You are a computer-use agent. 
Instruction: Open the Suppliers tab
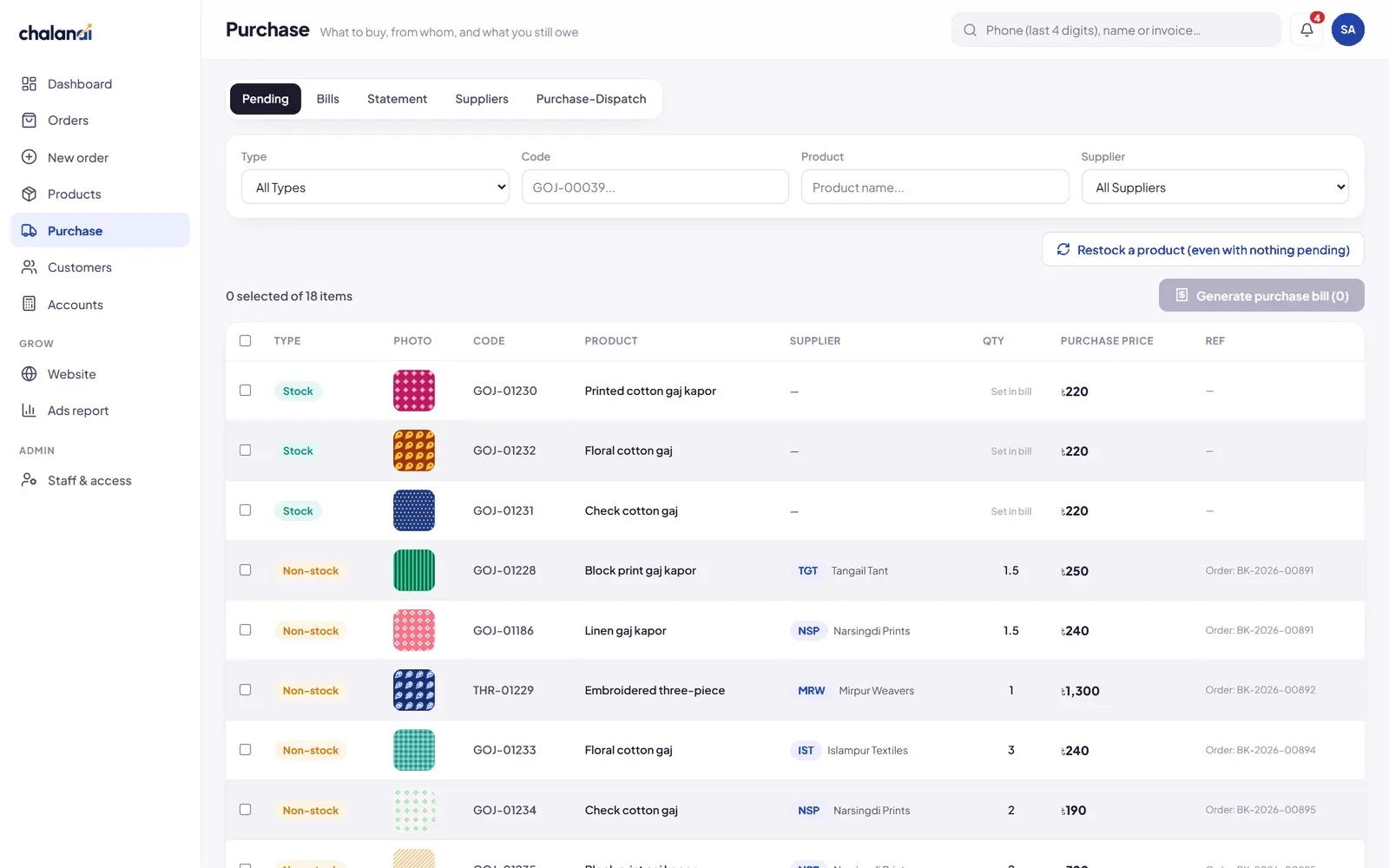[482, 99]
